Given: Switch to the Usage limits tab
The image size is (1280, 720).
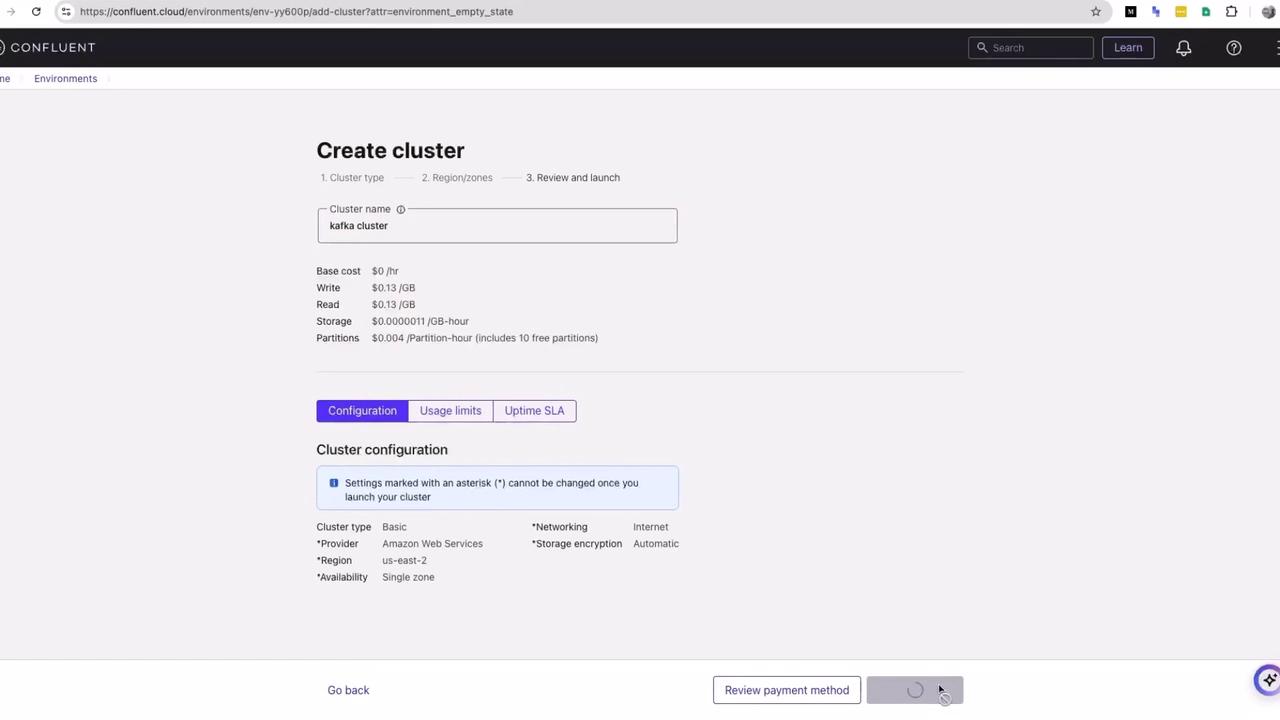Looking at the screenshot, I should (450, 411).
